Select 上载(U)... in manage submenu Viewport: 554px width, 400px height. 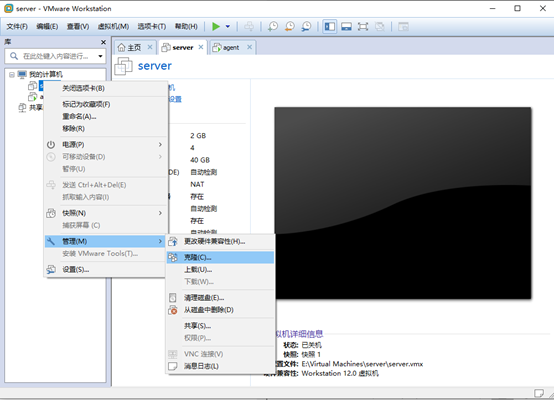point(220,270)
